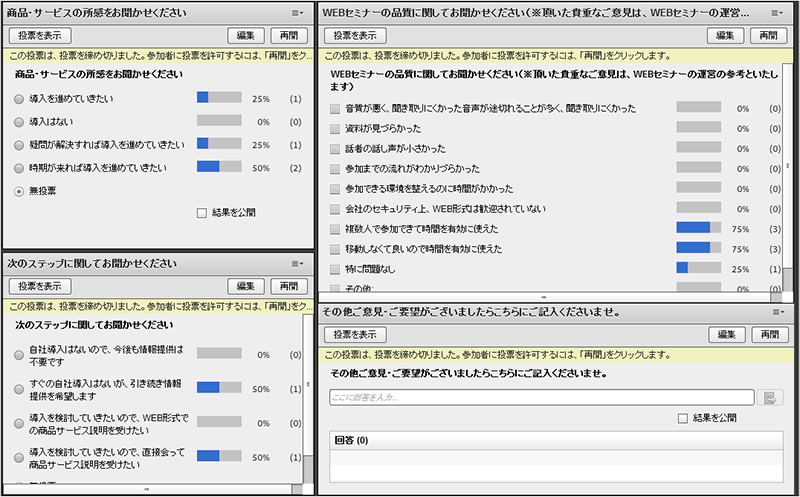
Task: Open options menu of 次のステップ panel
Action: point(297,264)
